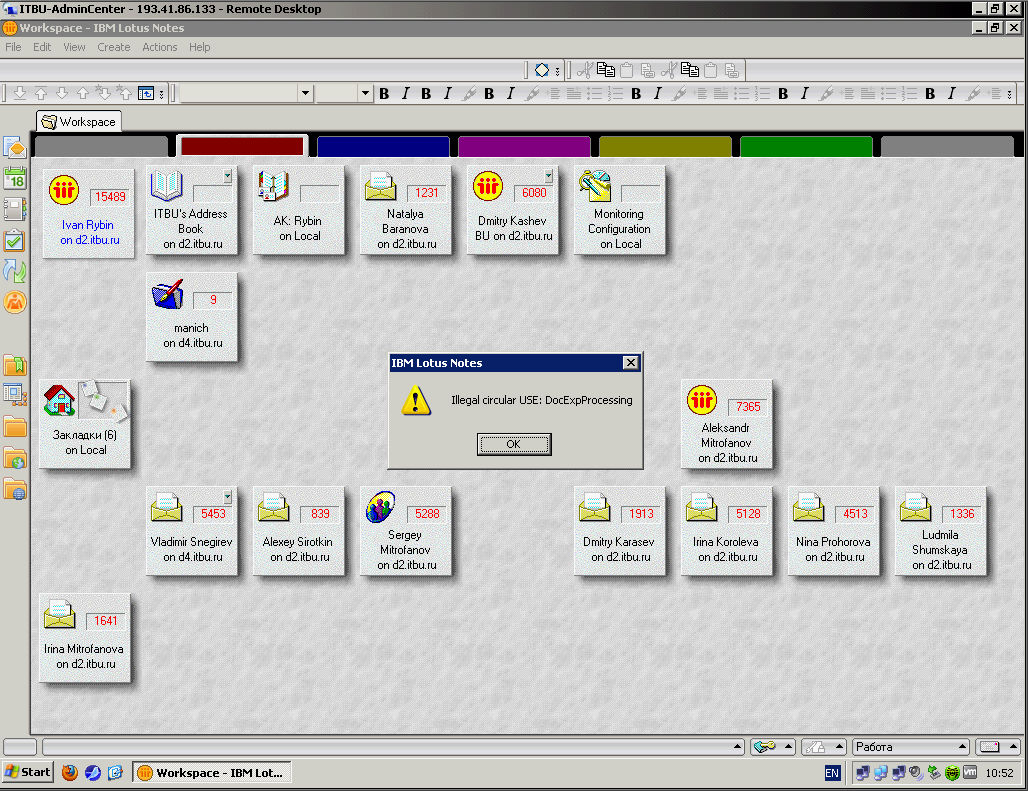The height and width of the screenshot is (791, 1028).
Task: Open Vladimir Snegirev mail tile
Action: pos(191,531)
